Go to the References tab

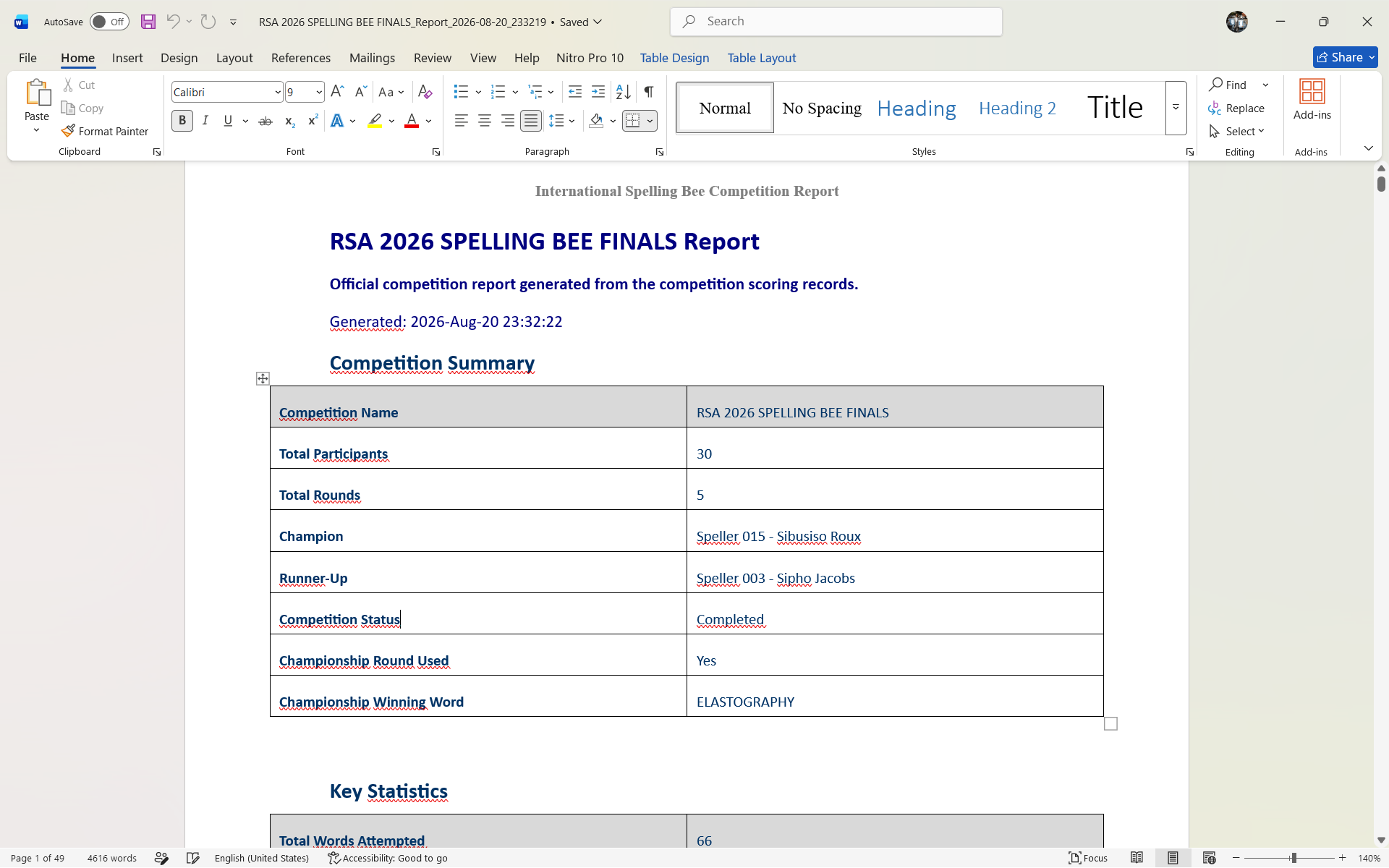(301, 58)
